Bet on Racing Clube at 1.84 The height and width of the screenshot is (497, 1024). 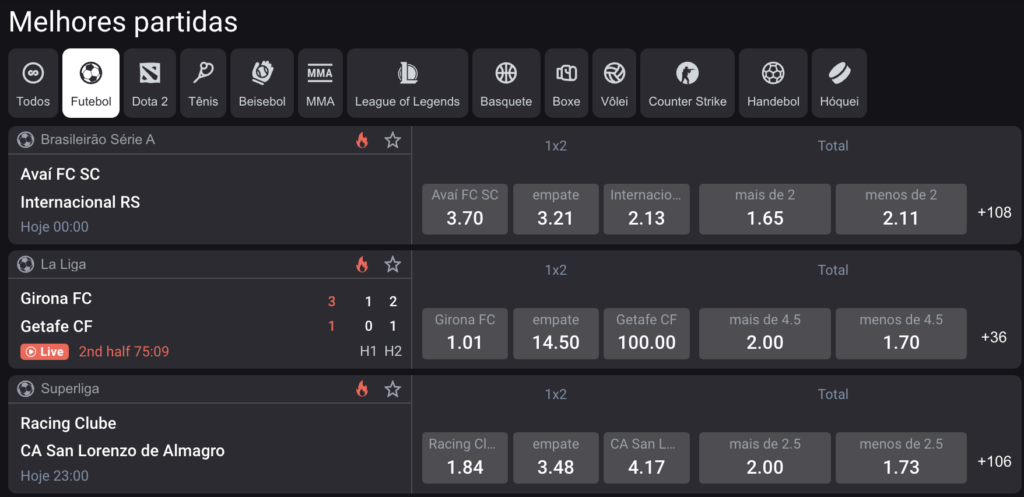(x=465, y=458)
